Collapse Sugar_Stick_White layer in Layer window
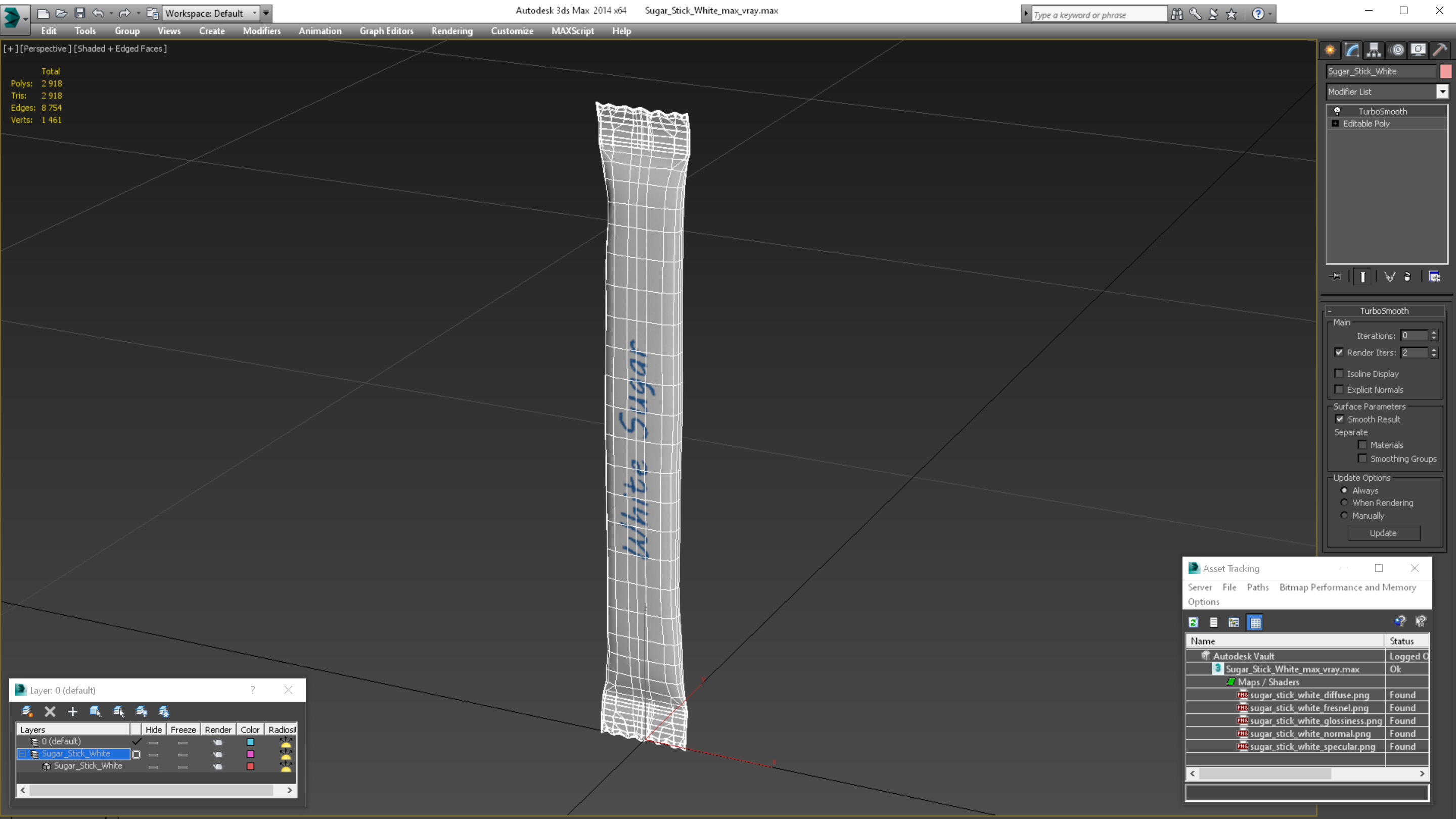Image resolution: width=1456 pixels, height=819 pixels. click(x=23, y=754)
